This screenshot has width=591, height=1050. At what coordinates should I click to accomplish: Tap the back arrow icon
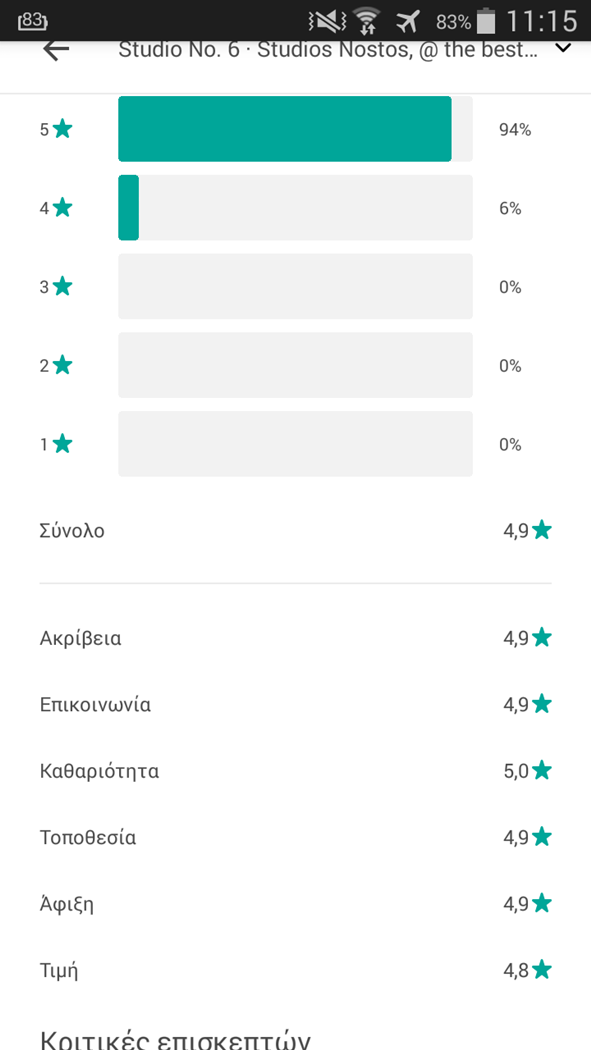coord(56,50)
